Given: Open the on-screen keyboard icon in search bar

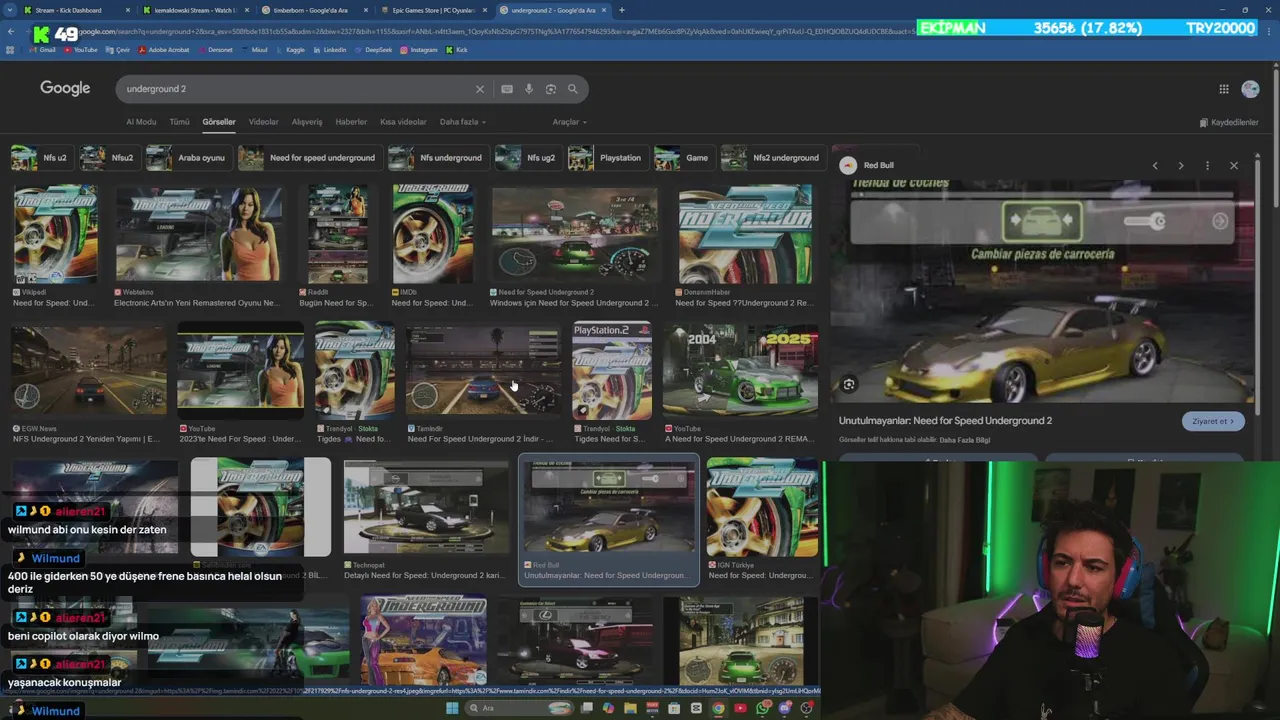Looking at the screenshot, I should pos(507,89).
